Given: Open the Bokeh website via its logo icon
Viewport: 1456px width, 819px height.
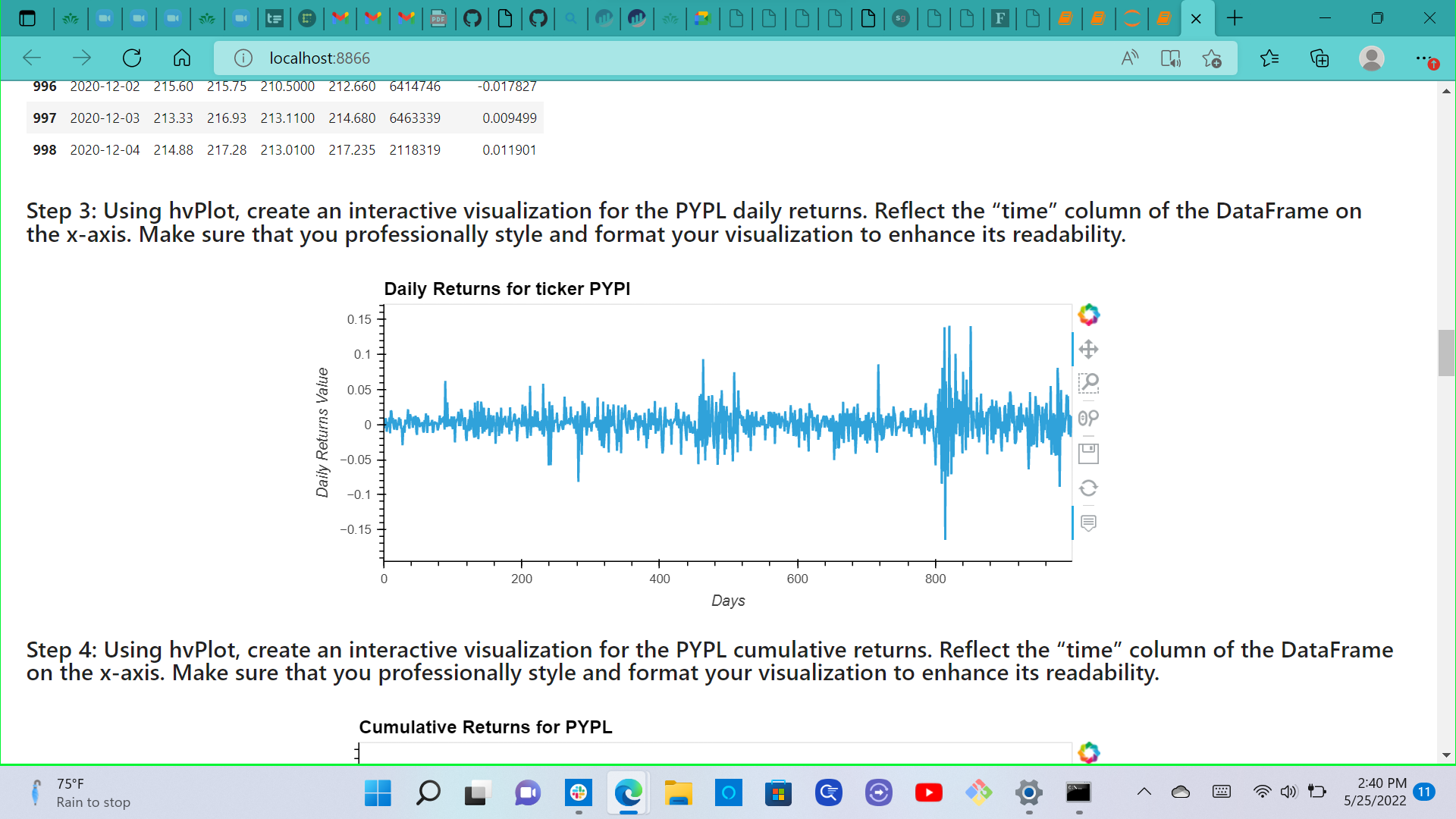Looking at the screenshot, I should (x=1088, y=314).
